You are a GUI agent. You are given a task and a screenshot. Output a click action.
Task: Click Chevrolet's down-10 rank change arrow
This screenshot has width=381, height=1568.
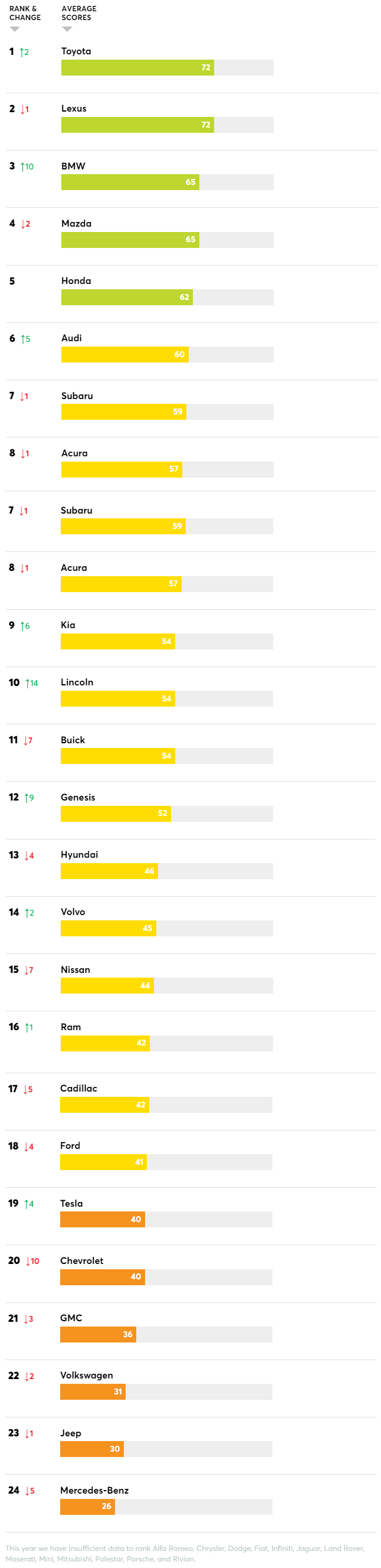32,1261
